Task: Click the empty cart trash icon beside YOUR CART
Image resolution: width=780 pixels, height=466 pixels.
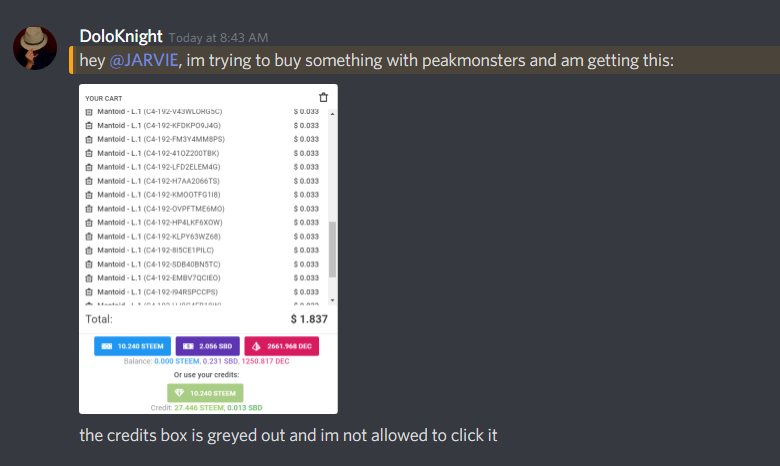Action: [x=323, y=97]
